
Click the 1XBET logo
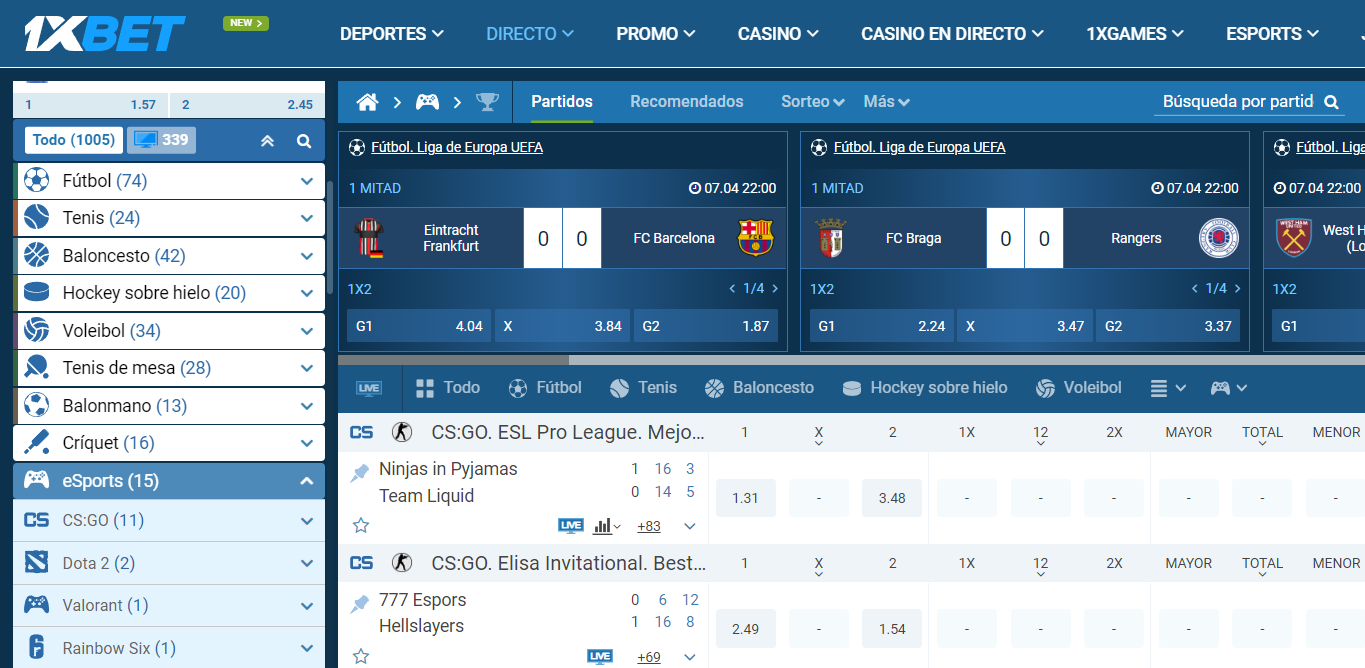pyautogui.click(x=105, y=33)
